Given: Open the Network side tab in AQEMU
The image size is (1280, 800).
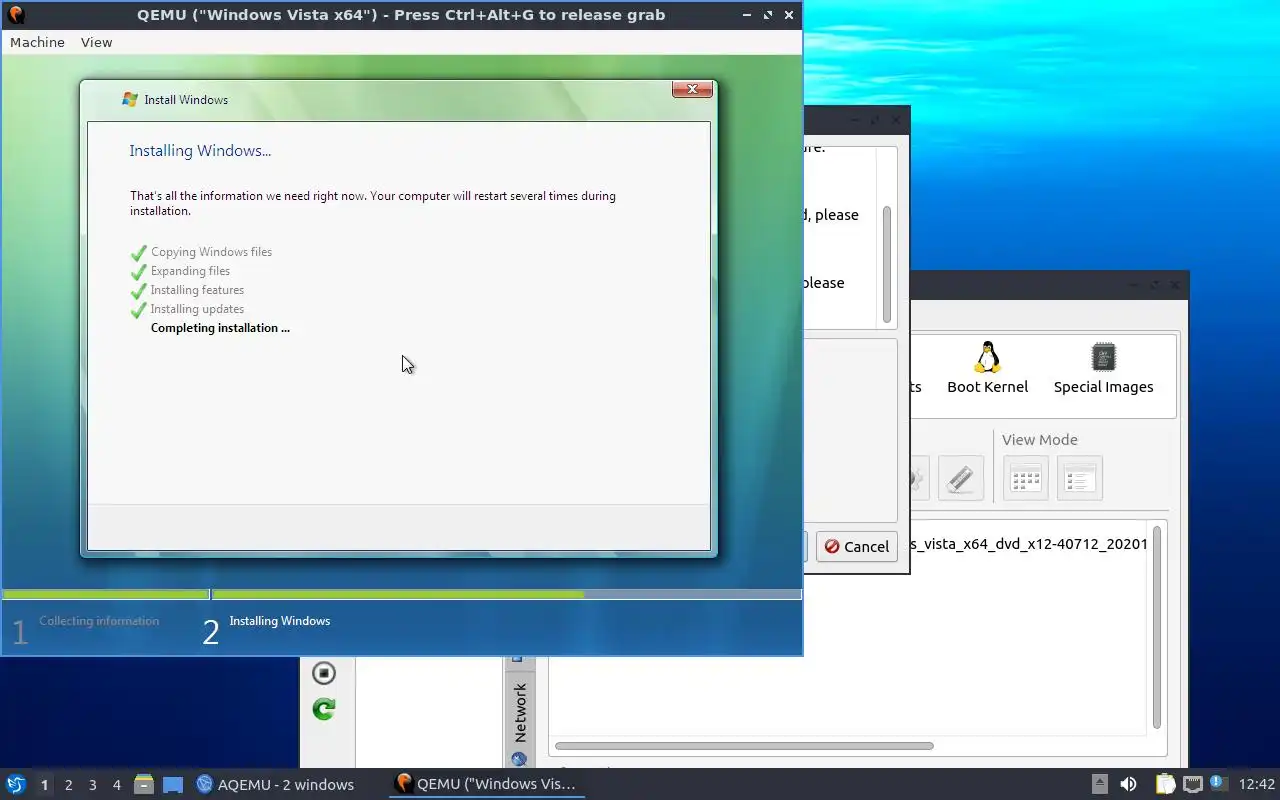Looking at the screenshot, I should tap(519, 712).
